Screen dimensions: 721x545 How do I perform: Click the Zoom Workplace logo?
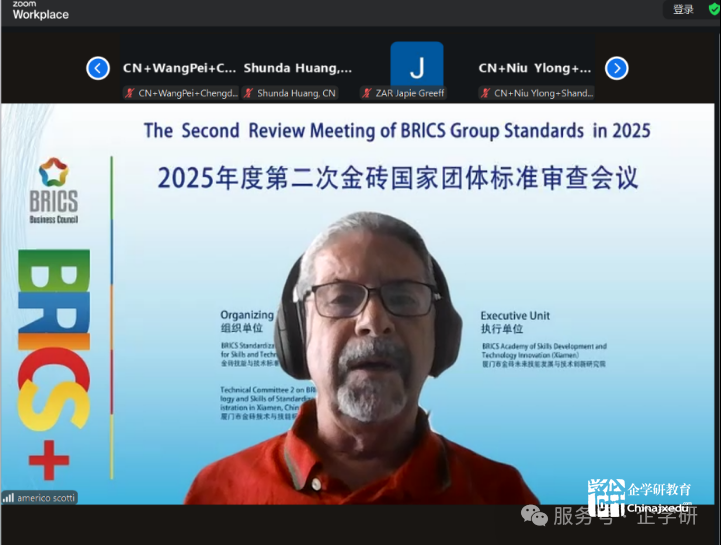(40, 10)
